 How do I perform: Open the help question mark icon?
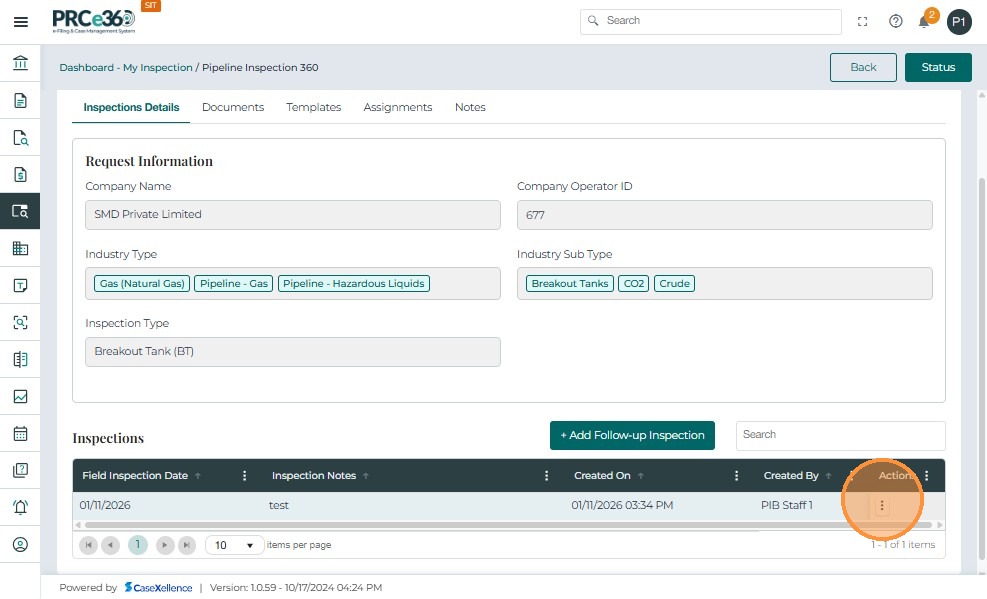(895, 21)
